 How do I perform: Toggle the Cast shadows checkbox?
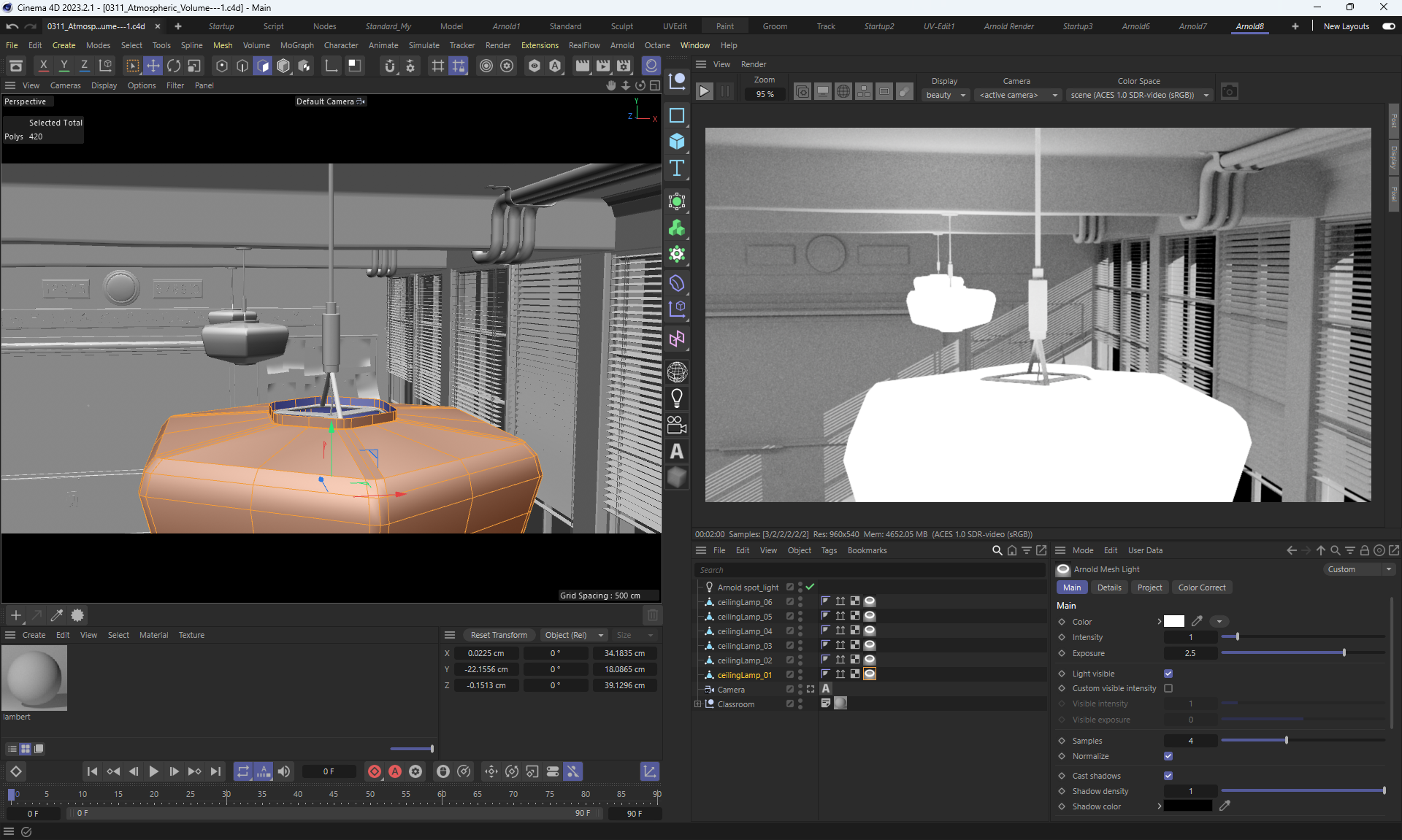(1168, 776)
